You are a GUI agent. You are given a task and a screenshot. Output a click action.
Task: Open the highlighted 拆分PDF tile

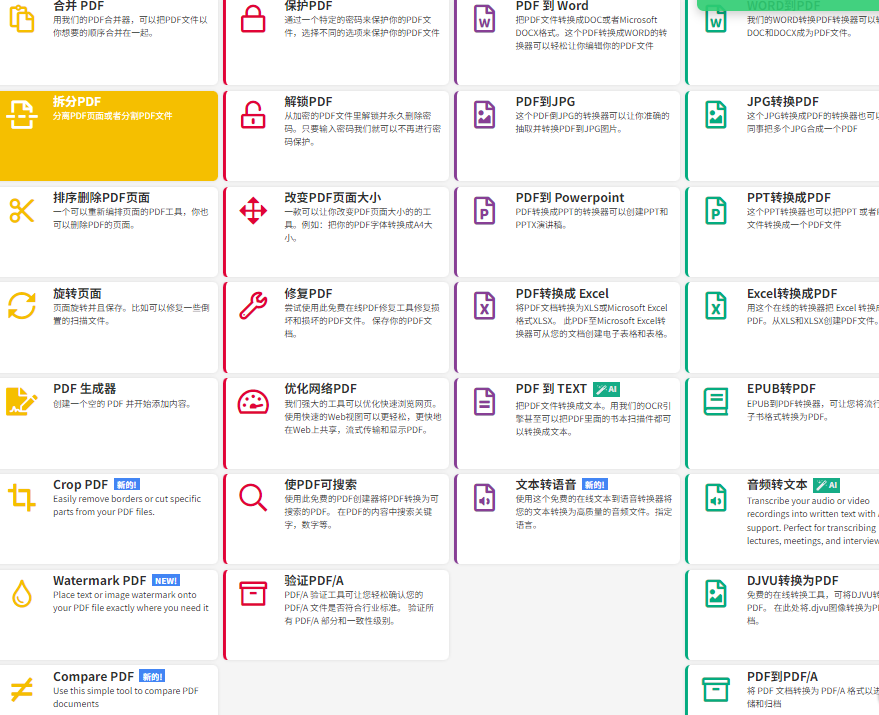pos(108,135)
